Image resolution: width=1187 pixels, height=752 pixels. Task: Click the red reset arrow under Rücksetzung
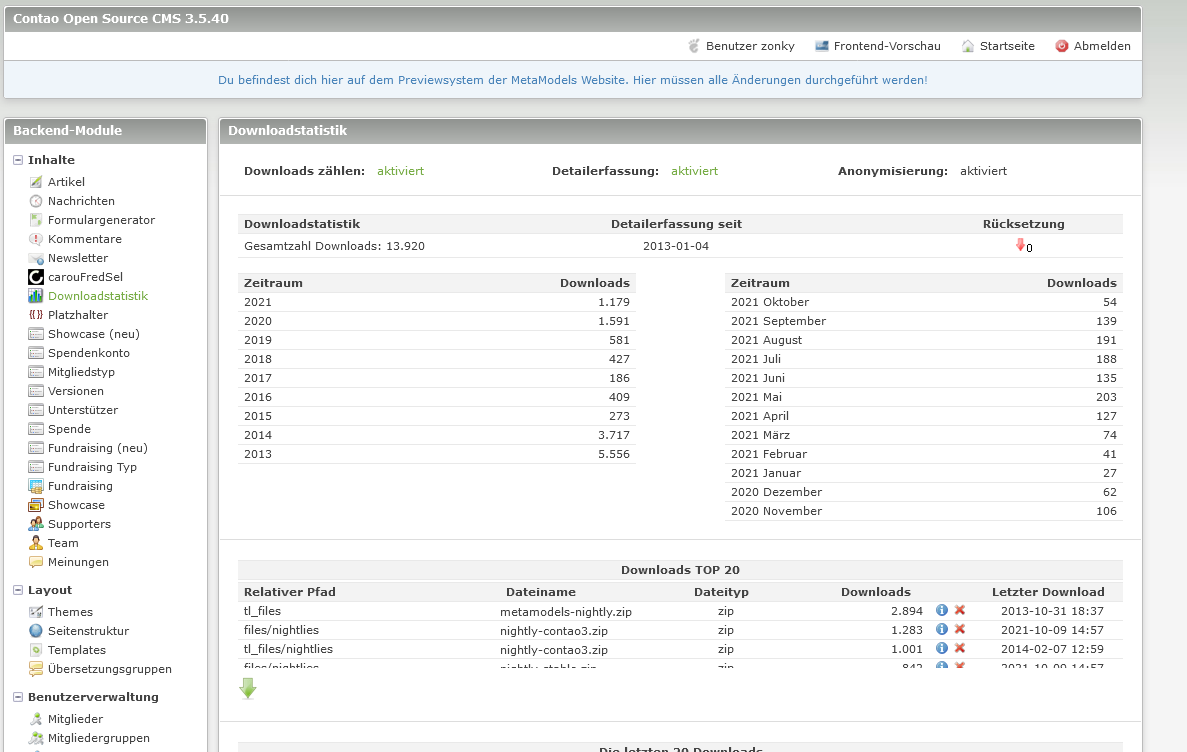(x=1020, y=245)
